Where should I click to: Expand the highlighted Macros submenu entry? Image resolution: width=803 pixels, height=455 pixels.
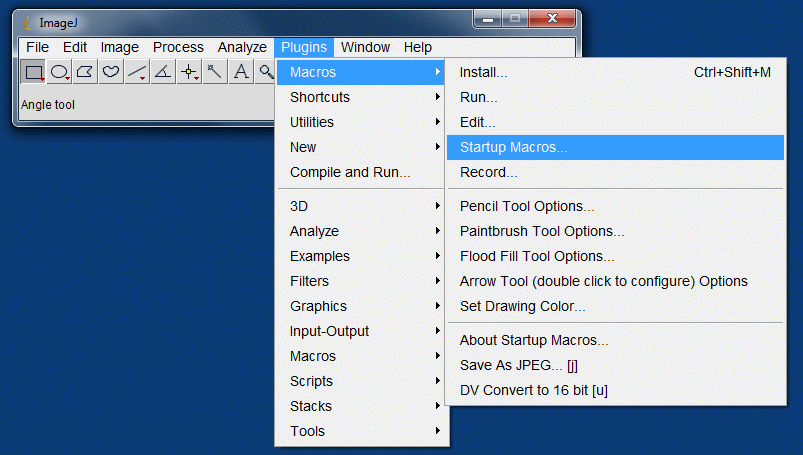coord(361,72)
